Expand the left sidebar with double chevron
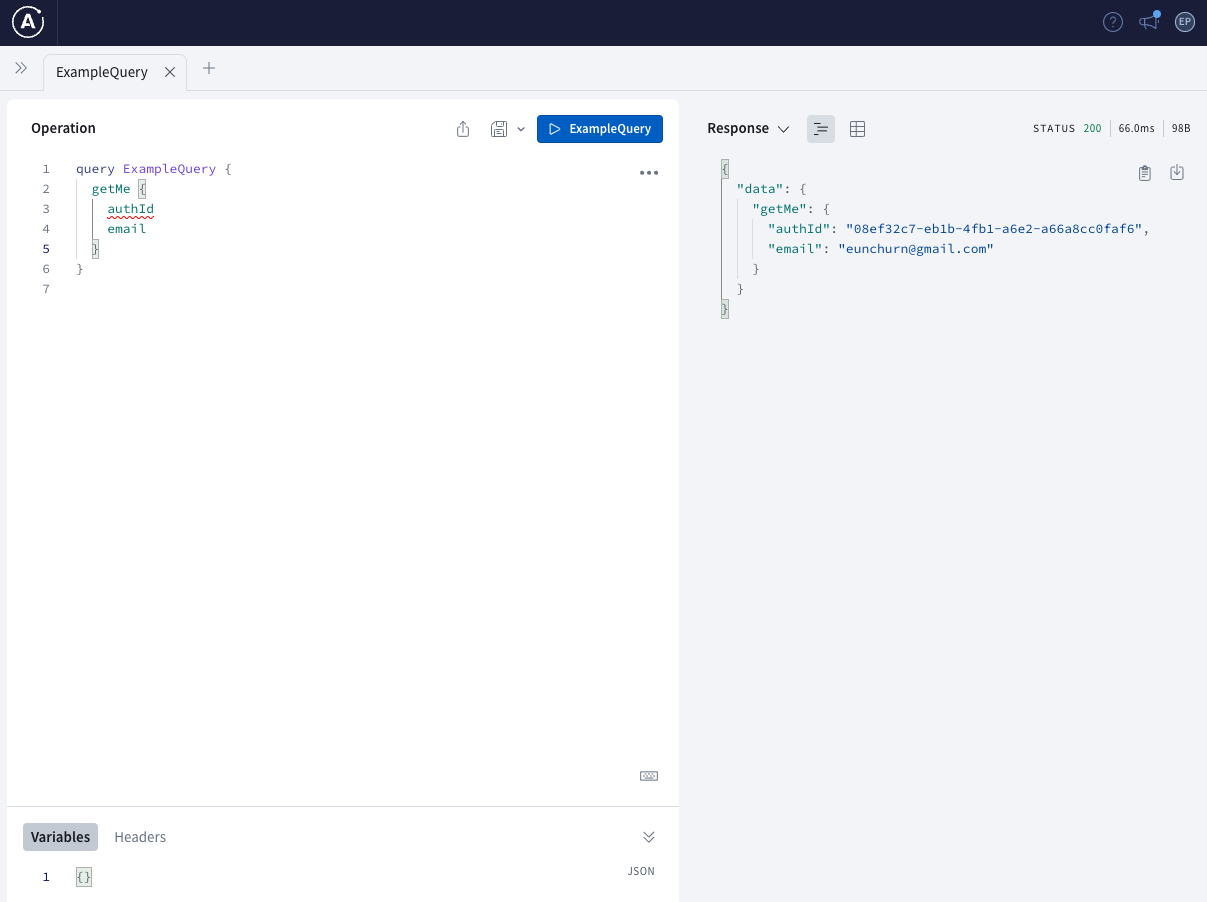Image resolution: width=1207 pixels, height=902 pixels. (21, 68)
